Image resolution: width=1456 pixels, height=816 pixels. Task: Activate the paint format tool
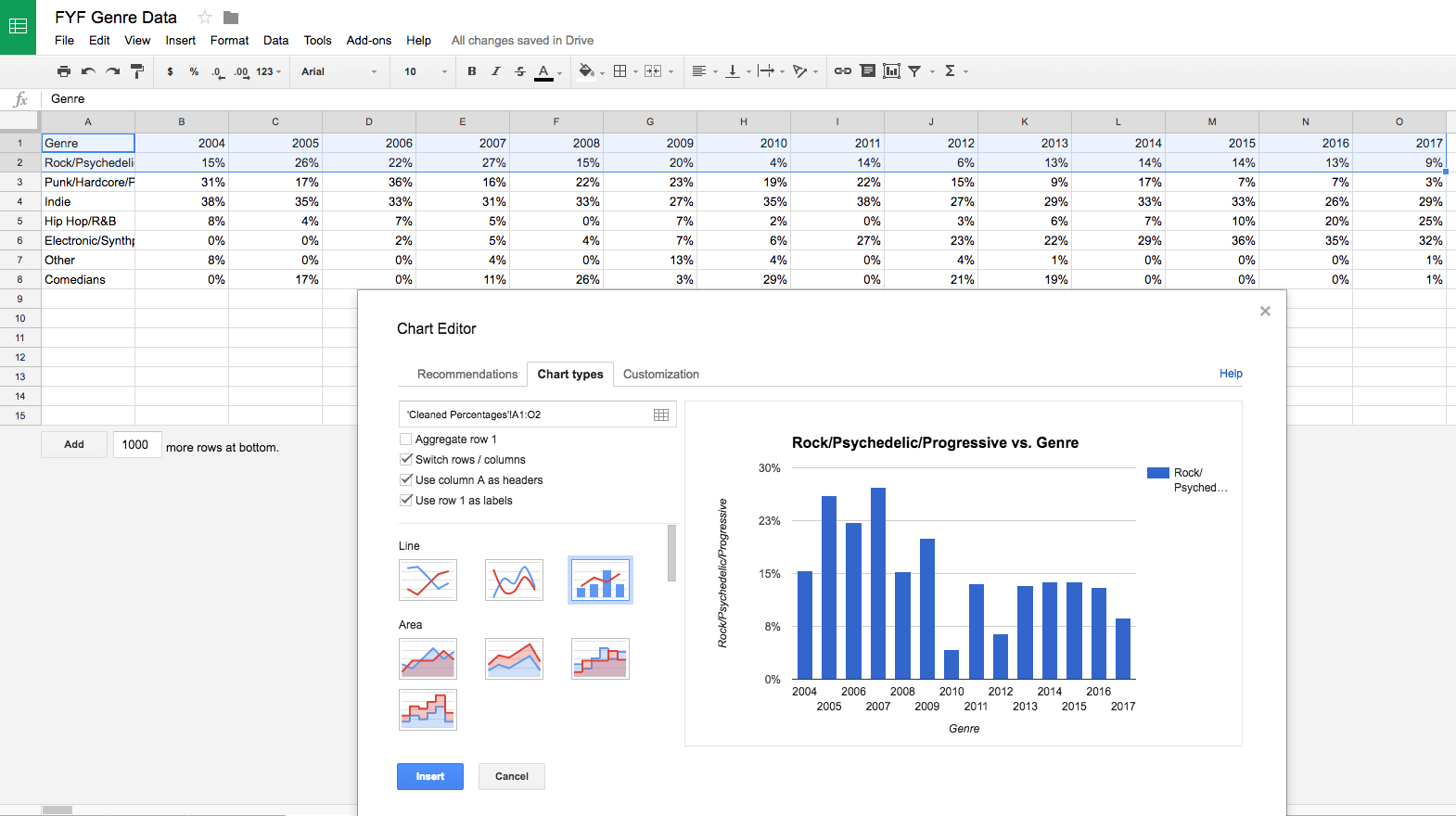coord(137,71)
